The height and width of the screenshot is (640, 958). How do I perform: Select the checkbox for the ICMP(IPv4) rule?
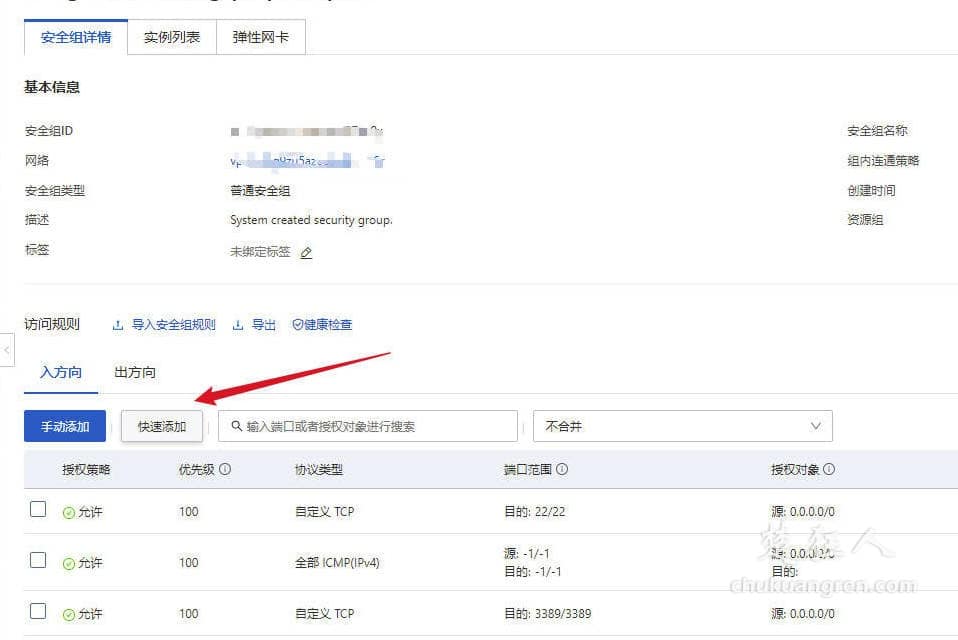click(x=38, y=562)
